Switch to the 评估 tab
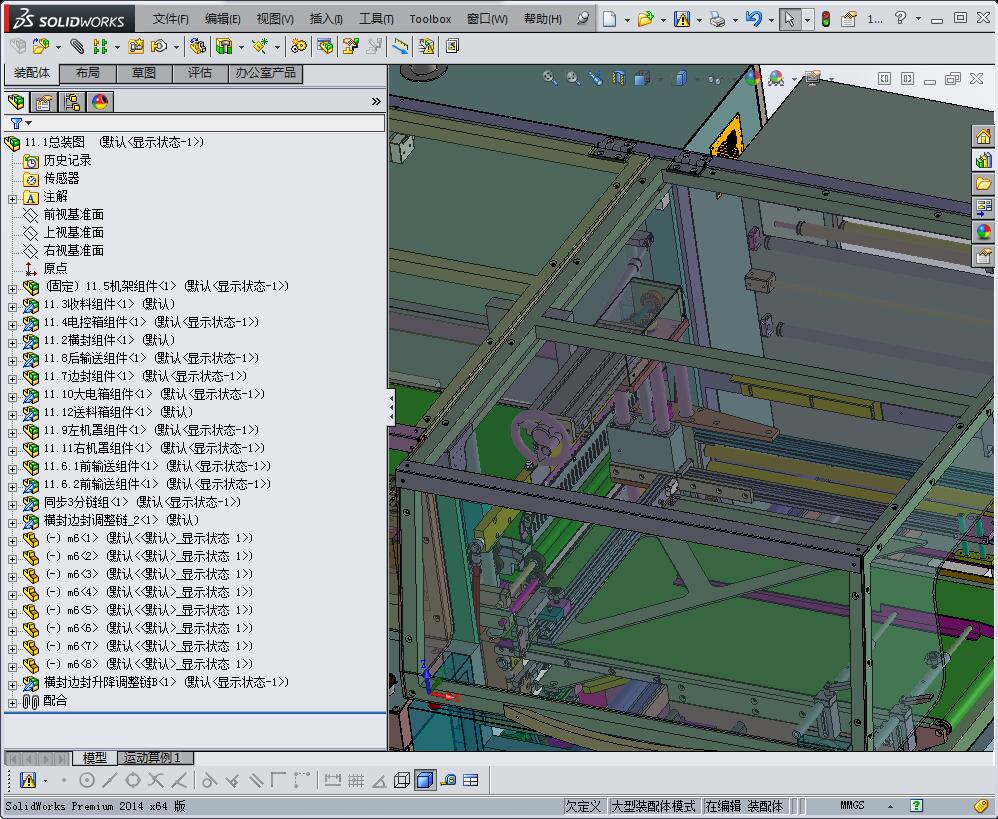Viewport: 998px width, 819px height. tap(200, 73)
